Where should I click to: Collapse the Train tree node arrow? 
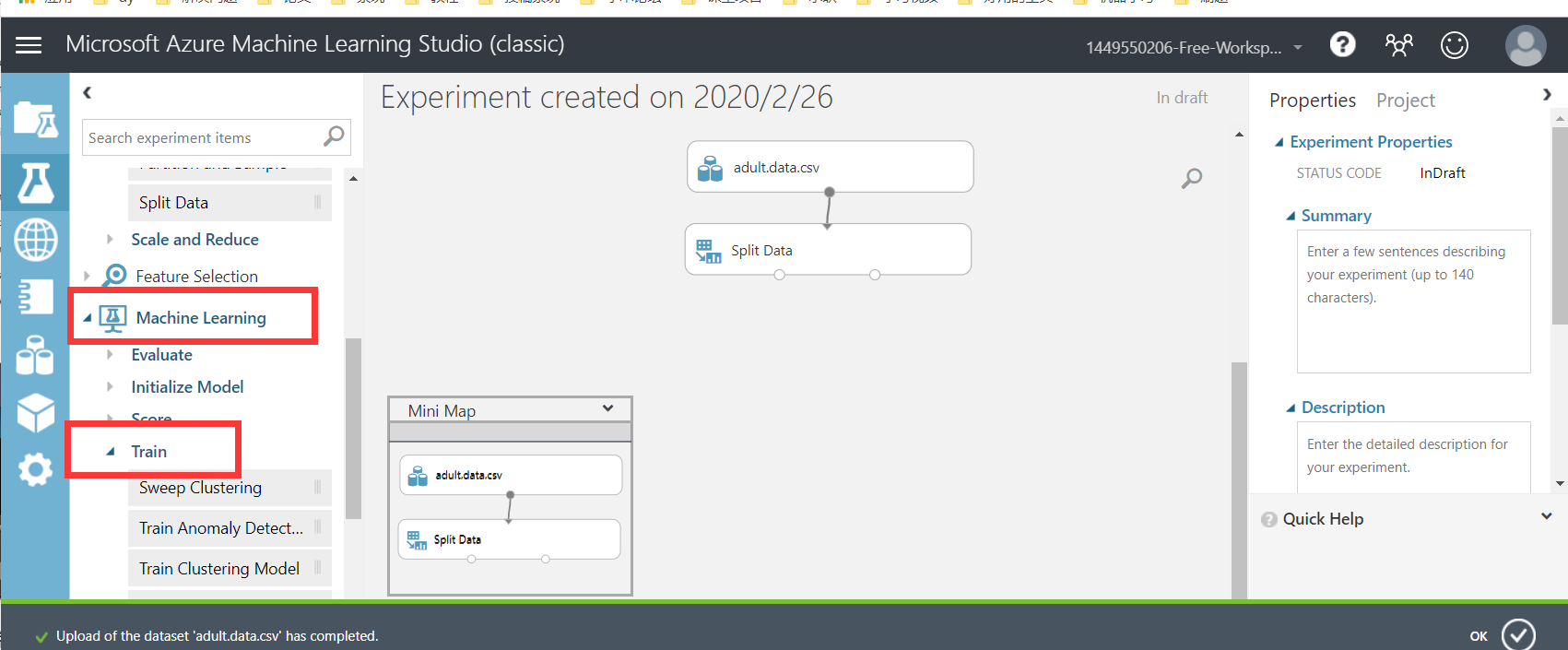click(110, 452)
